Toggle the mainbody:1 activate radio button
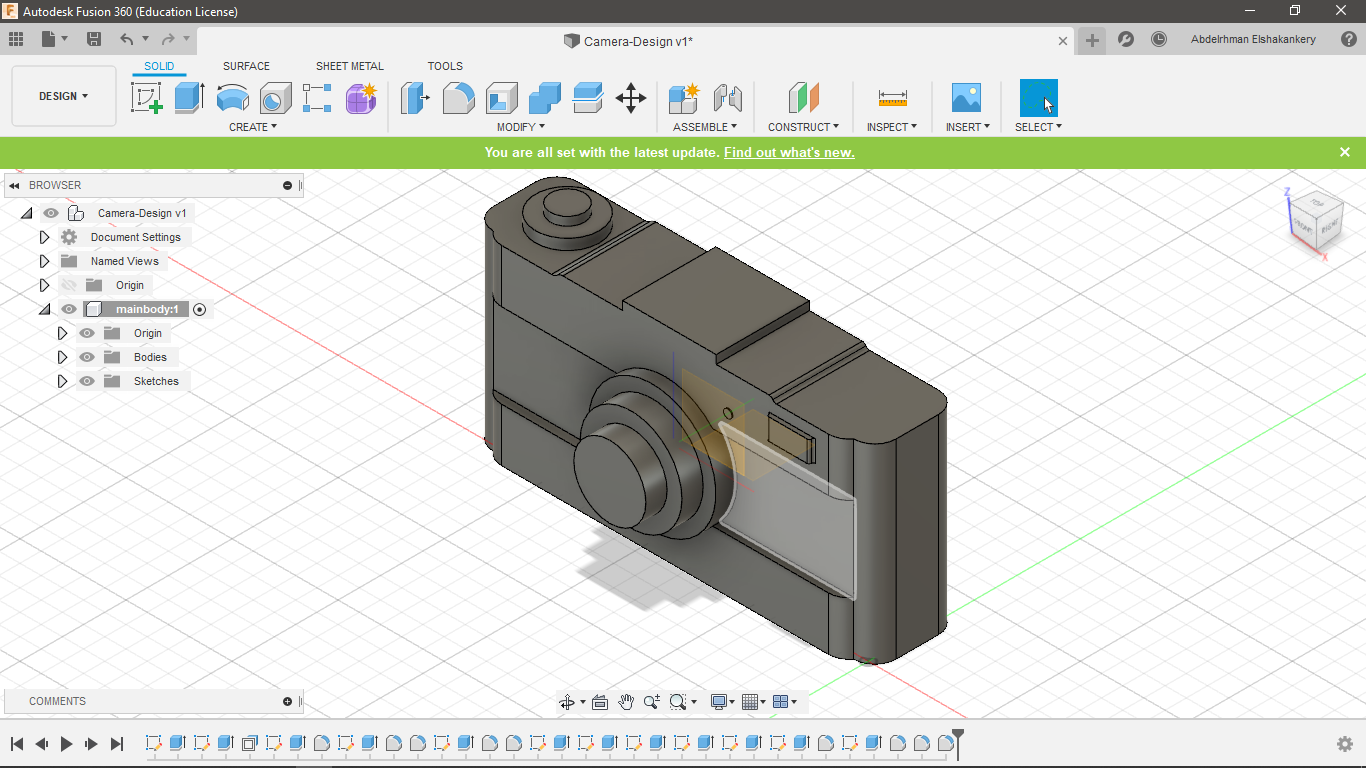 (x=199, y=309)
